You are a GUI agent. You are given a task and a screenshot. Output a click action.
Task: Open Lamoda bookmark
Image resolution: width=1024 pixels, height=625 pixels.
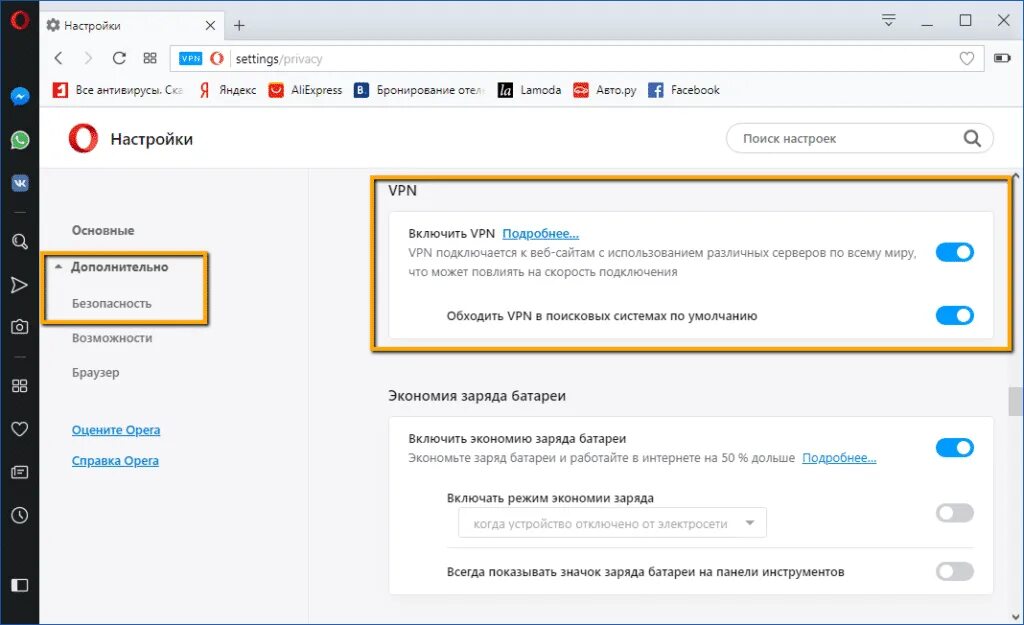(530, 90)
